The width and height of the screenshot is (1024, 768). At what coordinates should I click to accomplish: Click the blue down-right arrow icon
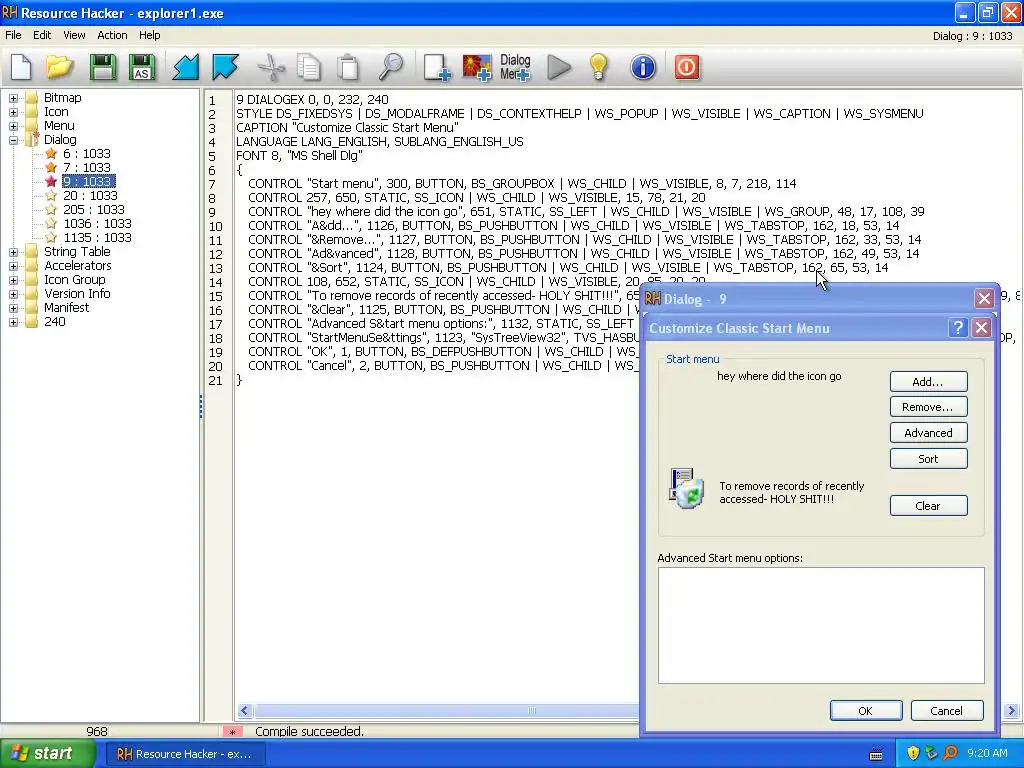click(x=226, y=67)
